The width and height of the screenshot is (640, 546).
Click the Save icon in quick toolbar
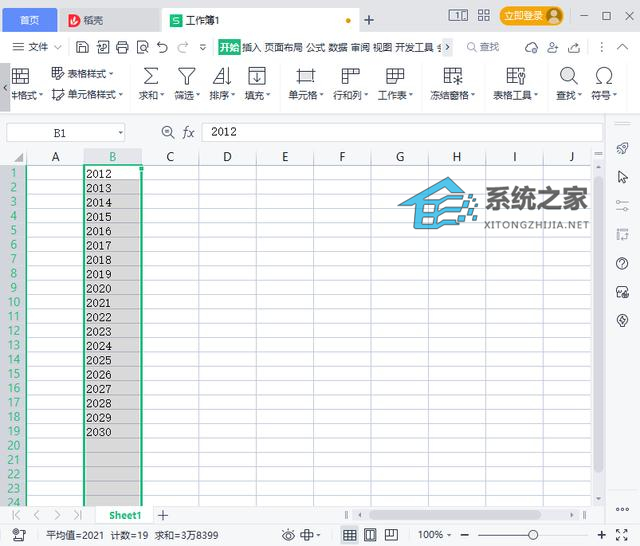[82, 47]
